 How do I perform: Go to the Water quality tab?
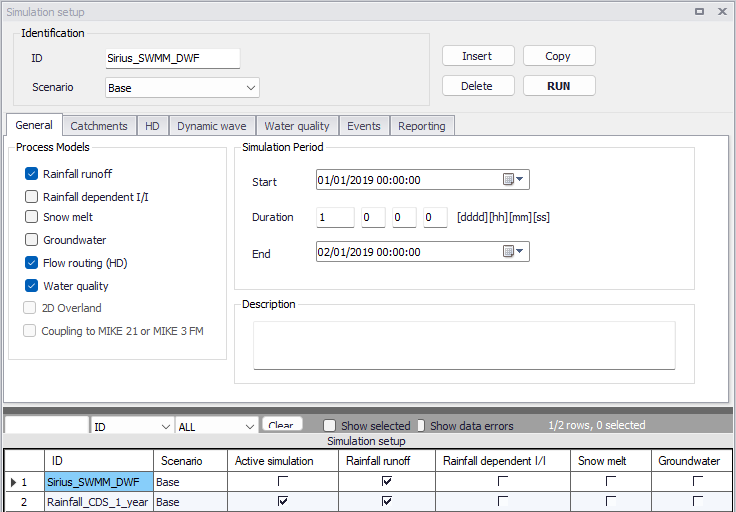coord(297,126)
